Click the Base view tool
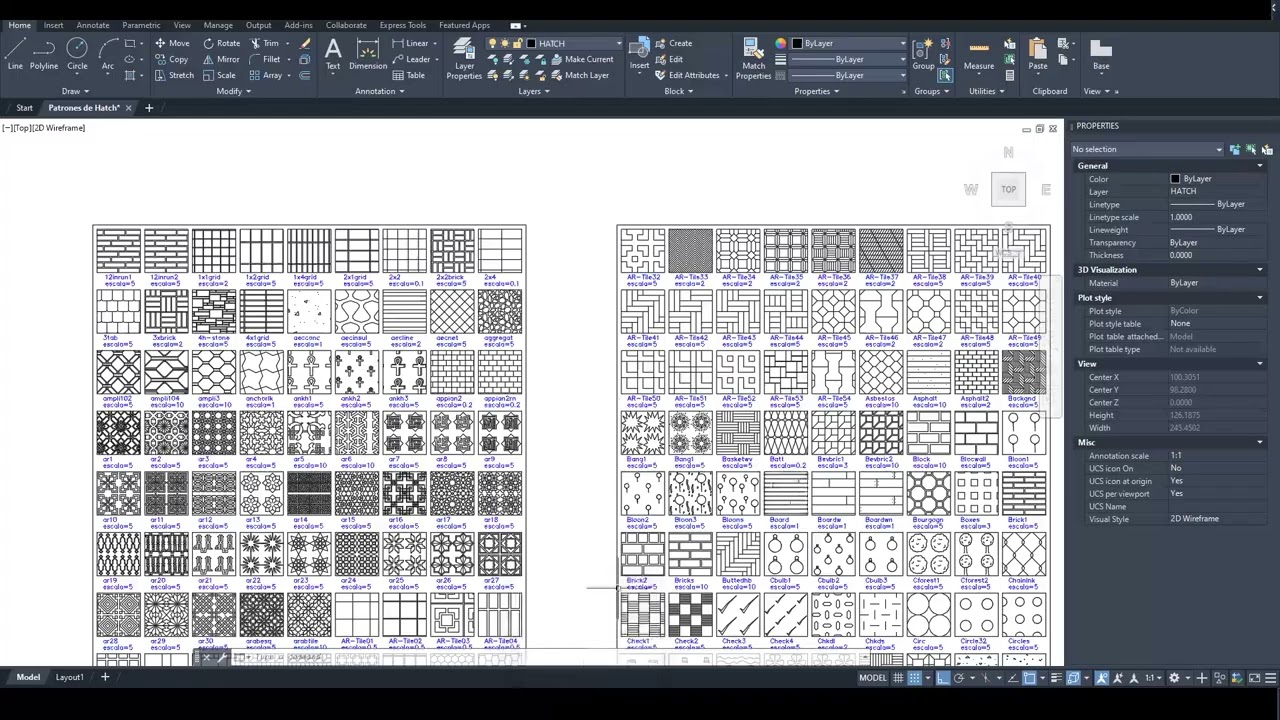The height and width of the screenshot is (720, 1280). [x=1101, y=53]
